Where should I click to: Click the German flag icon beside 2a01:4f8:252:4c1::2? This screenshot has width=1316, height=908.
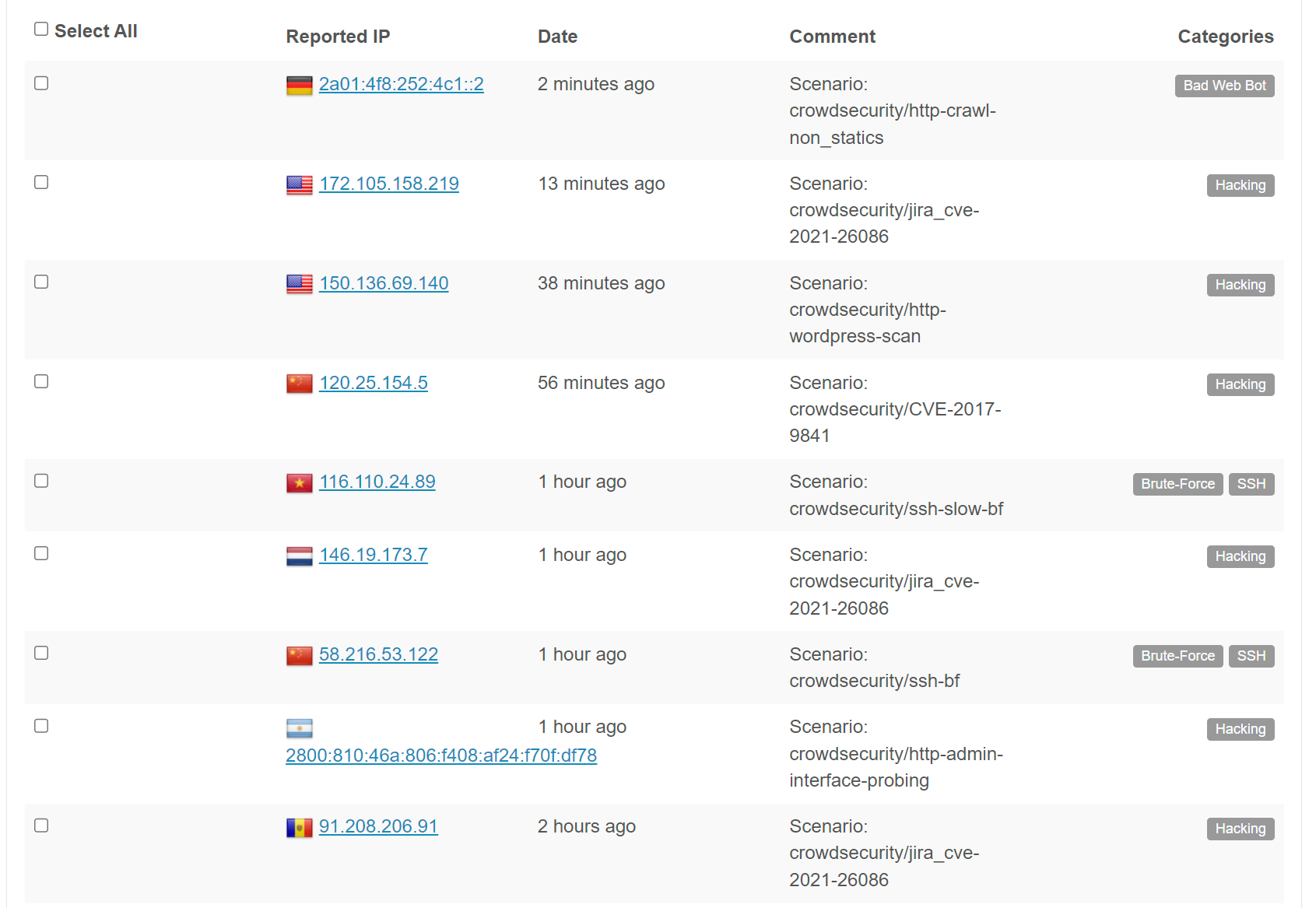point(299,86)
